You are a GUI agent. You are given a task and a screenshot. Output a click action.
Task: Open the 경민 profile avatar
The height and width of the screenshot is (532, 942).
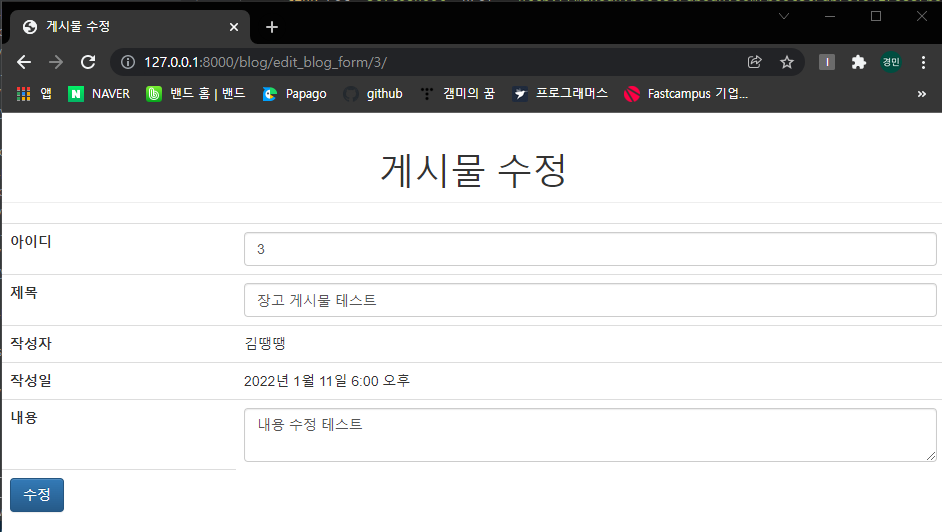(891, 62)
